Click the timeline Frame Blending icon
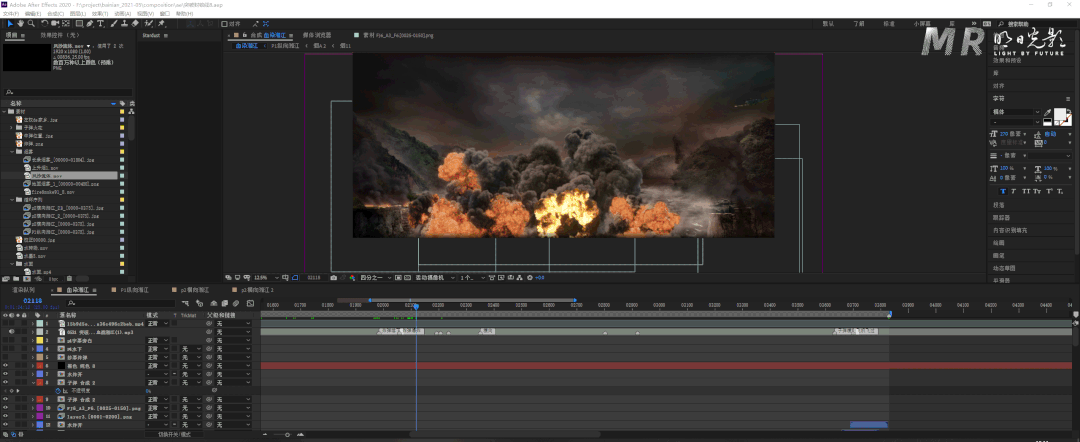 [225, 303]
